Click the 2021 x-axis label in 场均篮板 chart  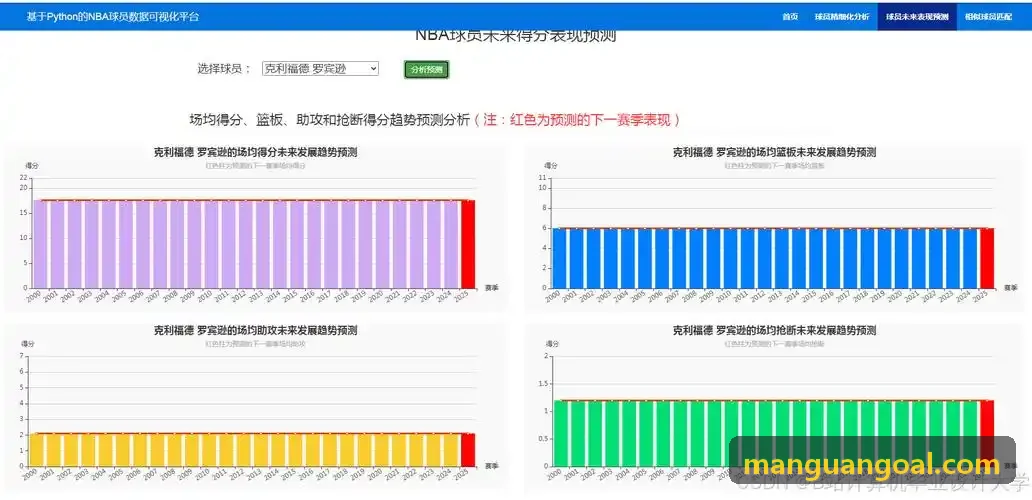pos(913,297)
